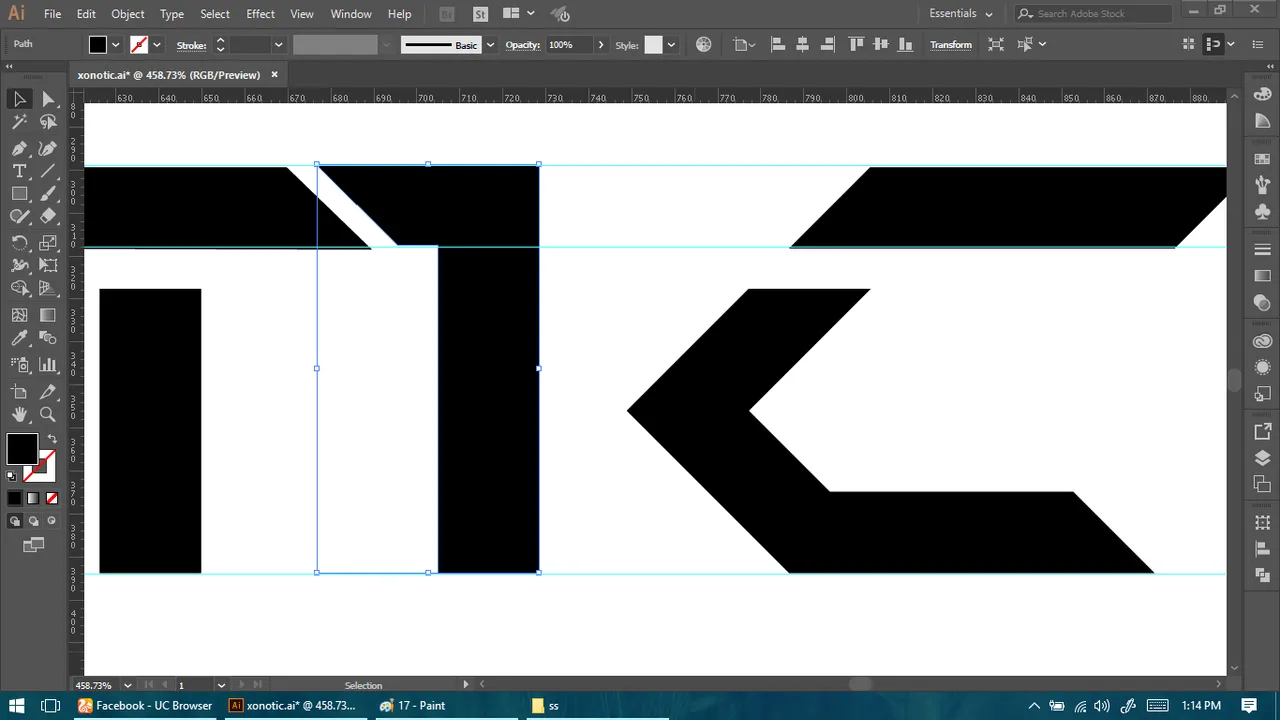Select the Eyedropper tool
The height and width of the screenshot is (720, 1280).
point(19,339)
